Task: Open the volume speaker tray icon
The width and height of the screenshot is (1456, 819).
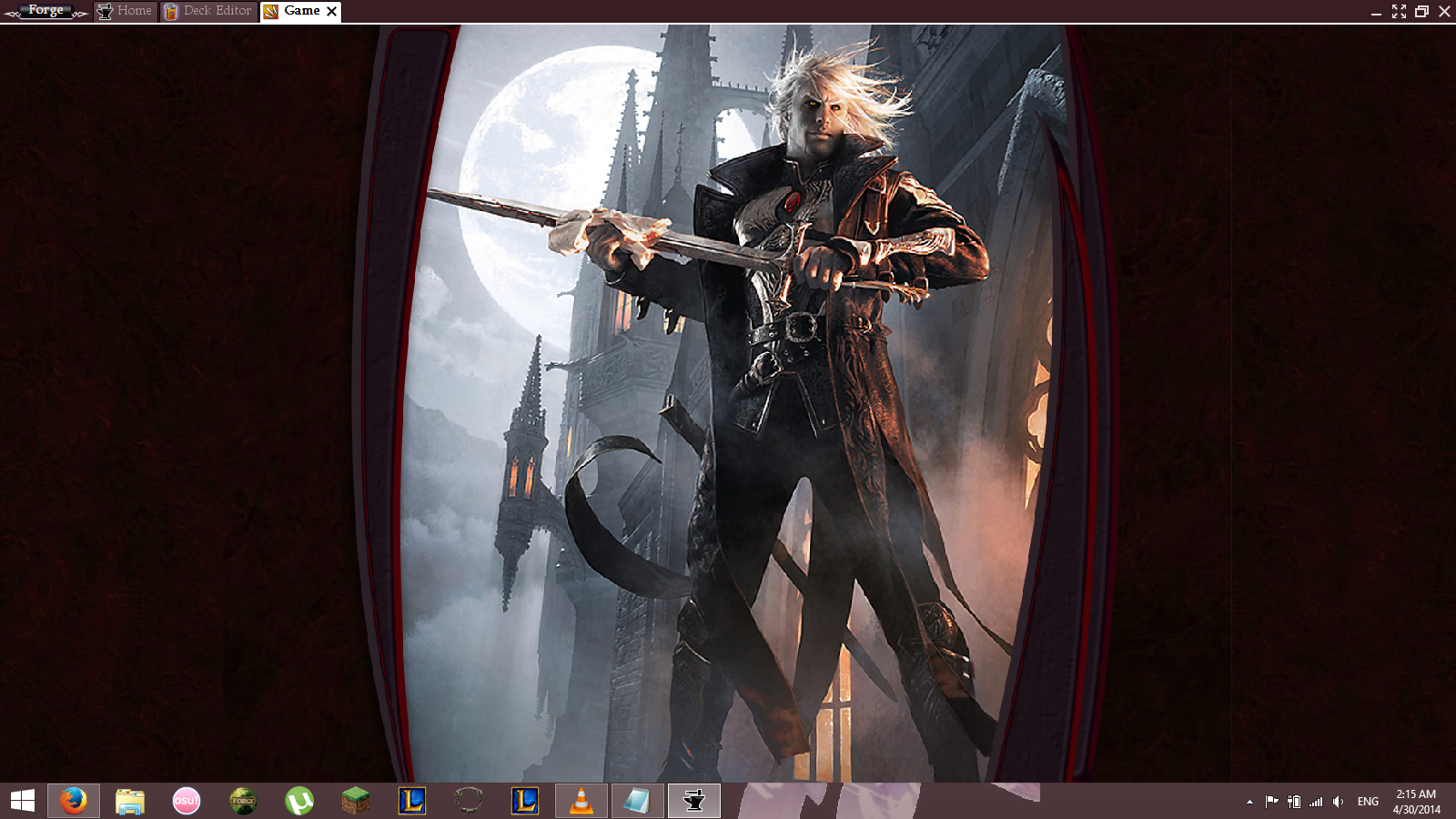Action: tap(1338, 802)
